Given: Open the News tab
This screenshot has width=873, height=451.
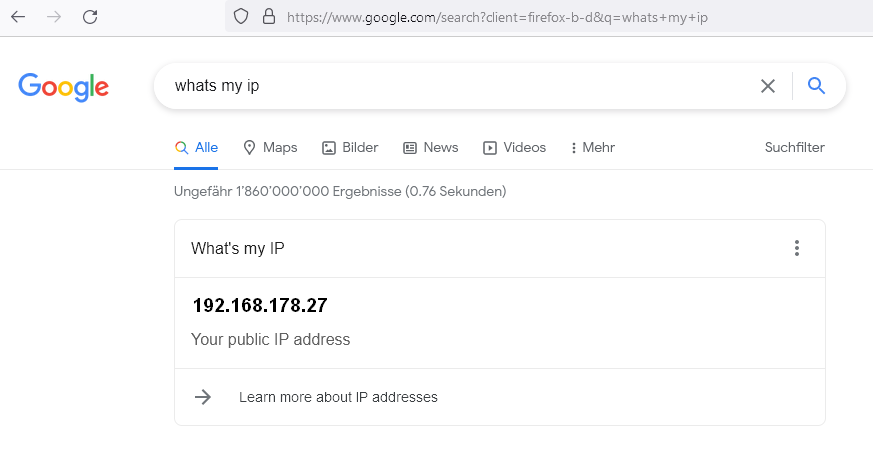Looking at the screenshot, I should pos(430,148).
